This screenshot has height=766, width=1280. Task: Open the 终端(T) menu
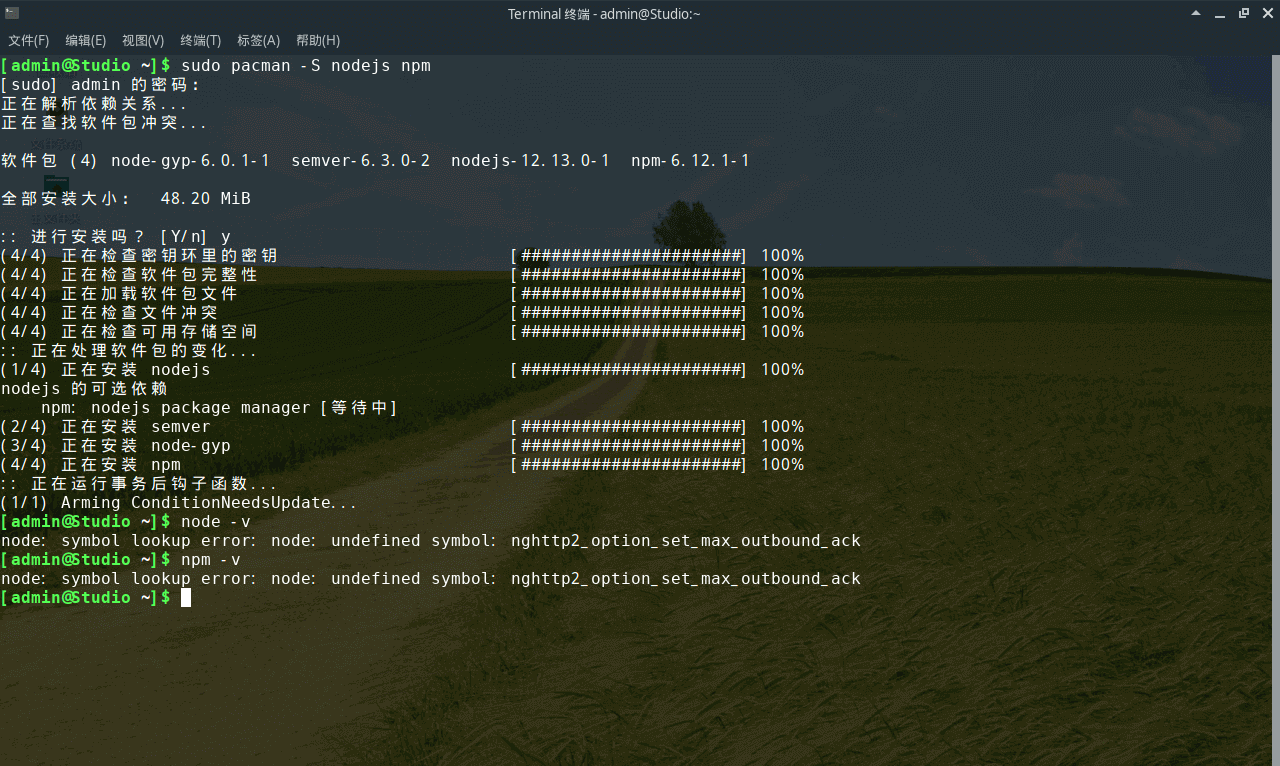pos(199,40)
